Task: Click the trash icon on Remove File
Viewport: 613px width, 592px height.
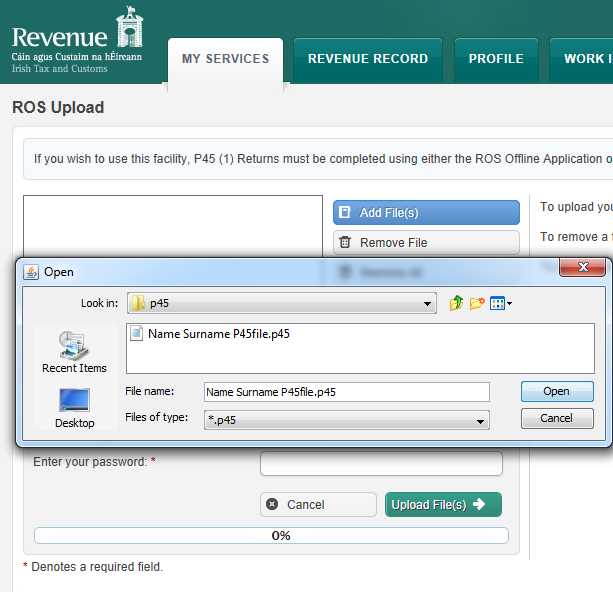Action: click(345, 242)
